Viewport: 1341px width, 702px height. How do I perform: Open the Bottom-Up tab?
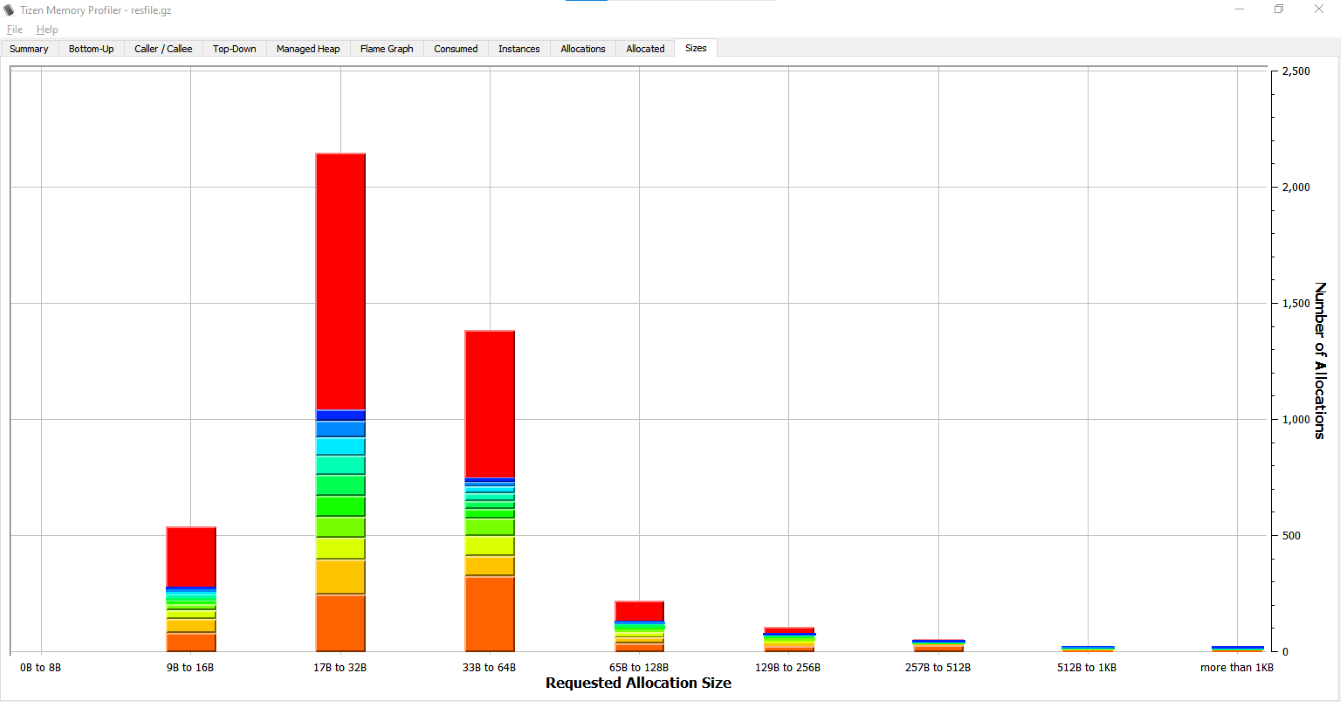(90, 48)
